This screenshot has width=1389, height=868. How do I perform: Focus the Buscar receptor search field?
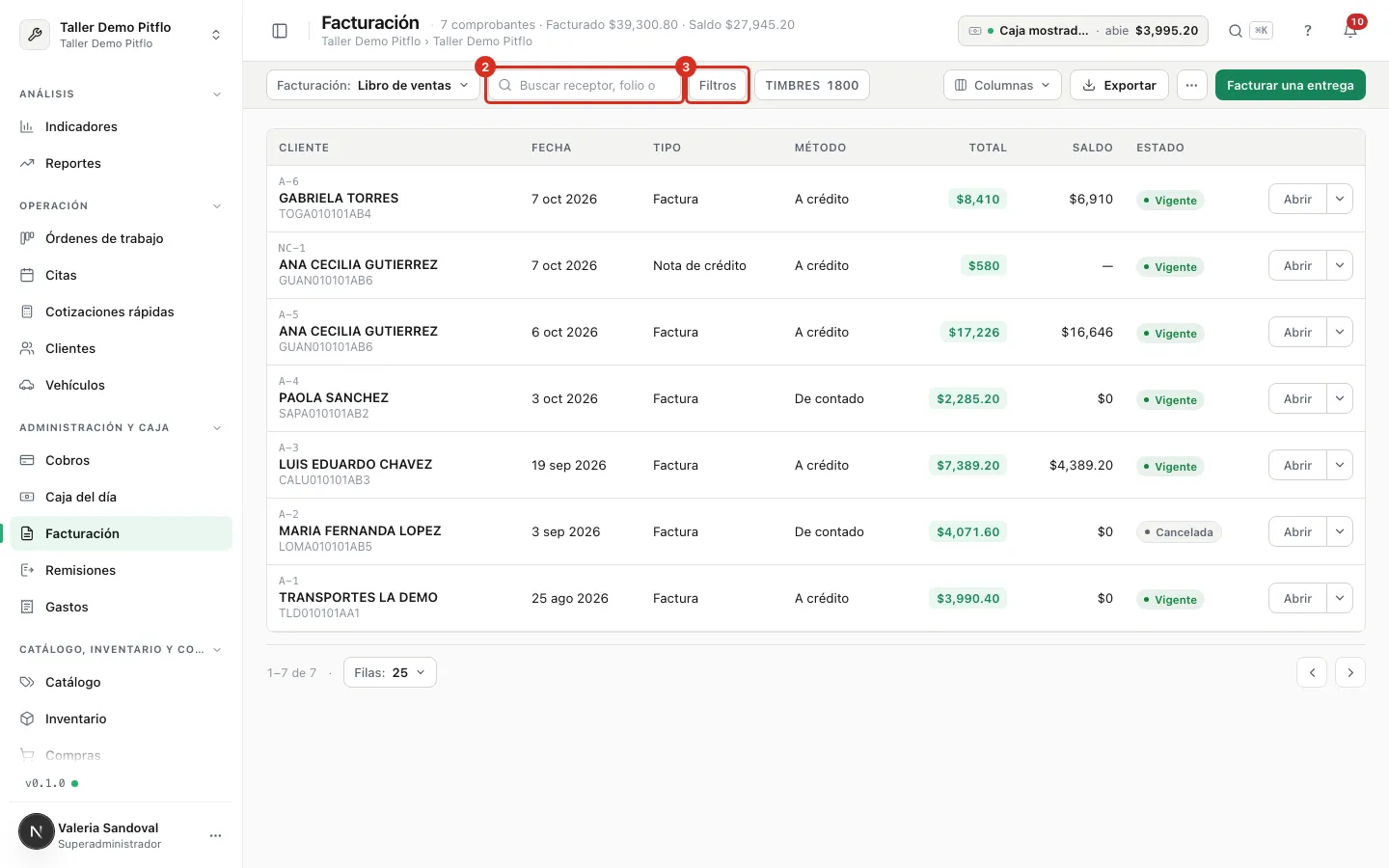point(585,85)
